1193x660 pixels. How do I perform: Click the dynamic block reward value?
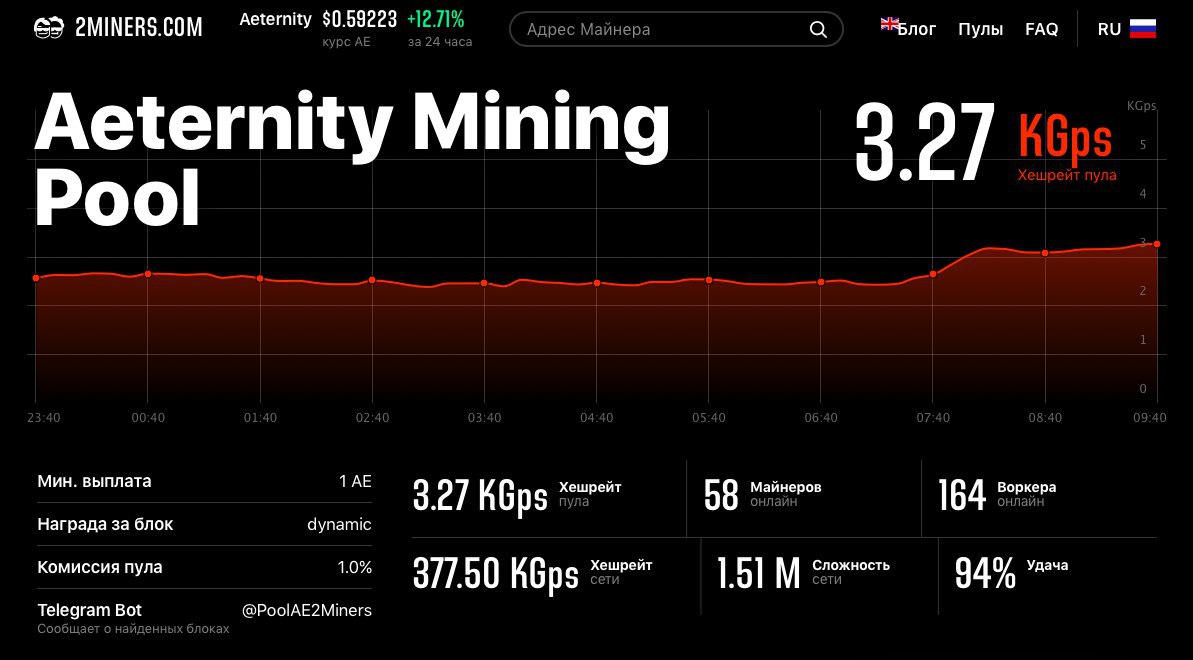339,524
